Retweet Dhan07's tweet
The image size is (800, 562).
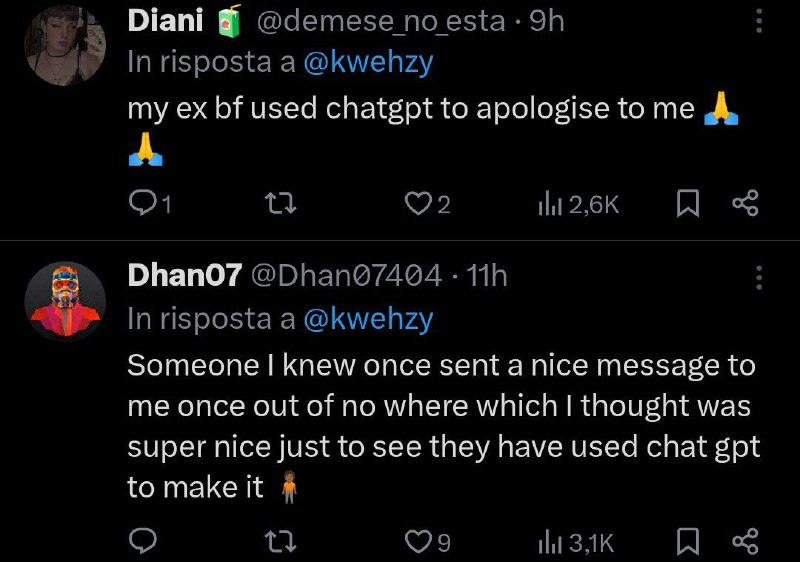pyautogui.click(x=282, y=542)
